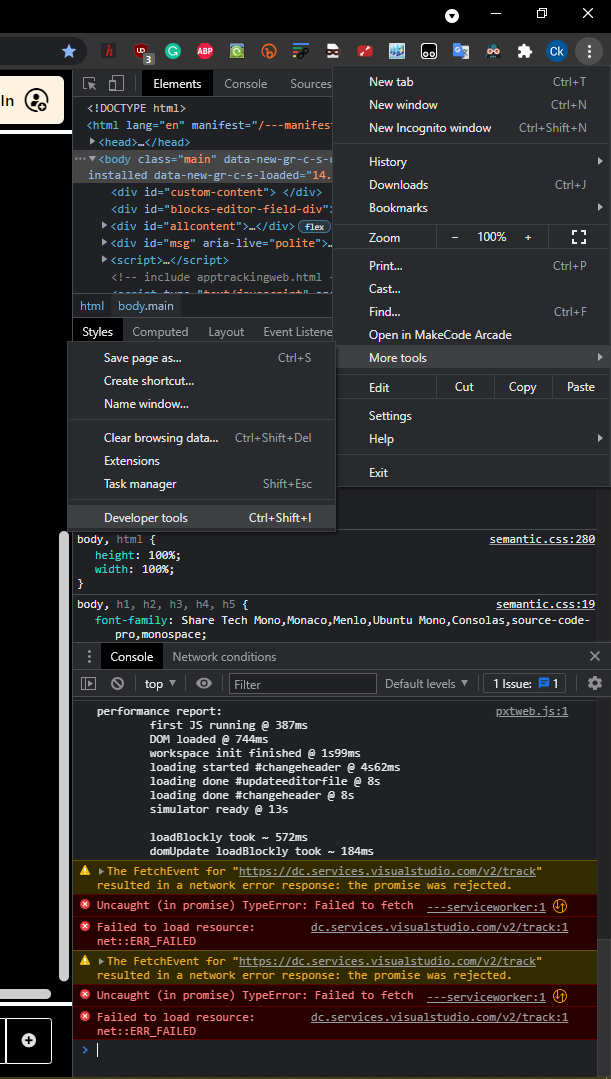Open the Grammarly extension icon
The image size is (611, 1079).
coord(173,51)
